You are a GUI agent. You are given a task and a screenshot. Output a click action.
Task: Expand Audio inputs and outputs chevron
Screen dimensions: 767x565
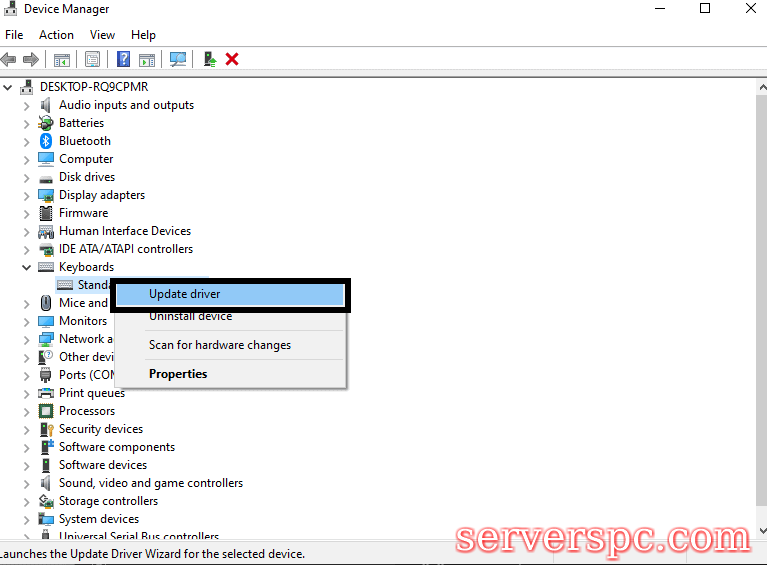point(26,106)
